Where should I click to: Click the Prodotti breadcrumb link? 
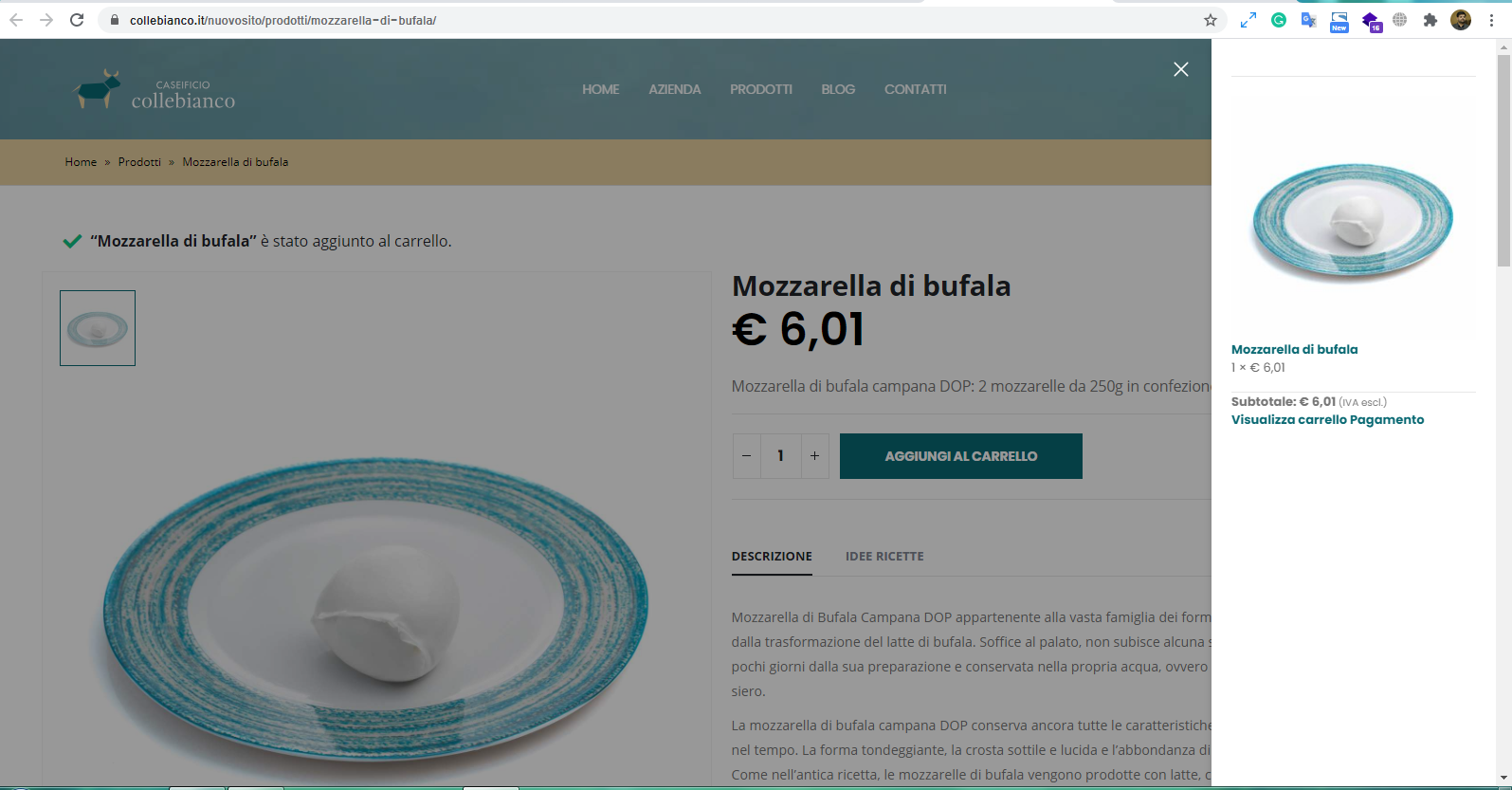pos(139,162)
